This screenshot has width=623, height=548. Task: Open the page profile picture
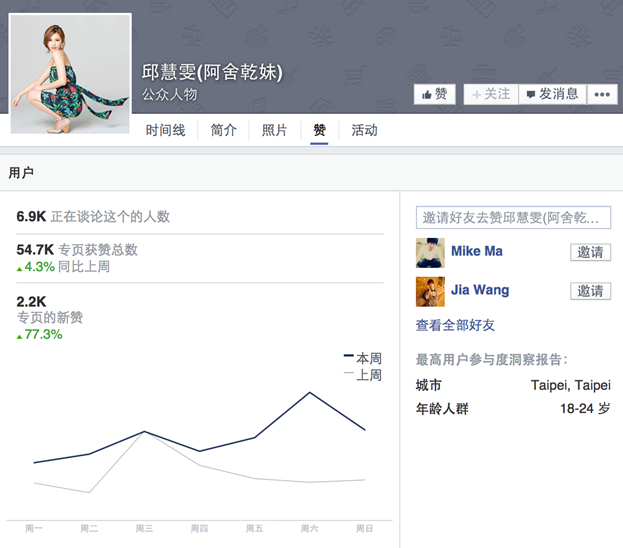click(70, 74)
